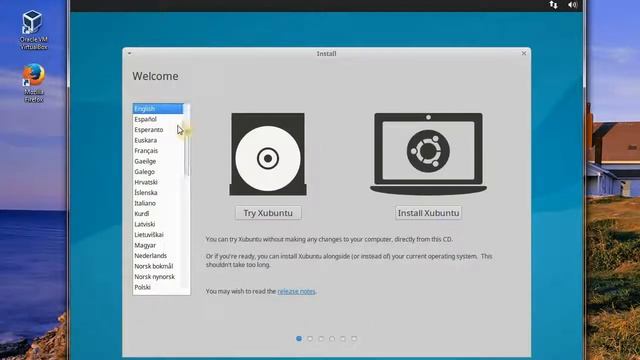Select Norsk nynorsk in the language list

pyautogui.click(x=158, y=277)
